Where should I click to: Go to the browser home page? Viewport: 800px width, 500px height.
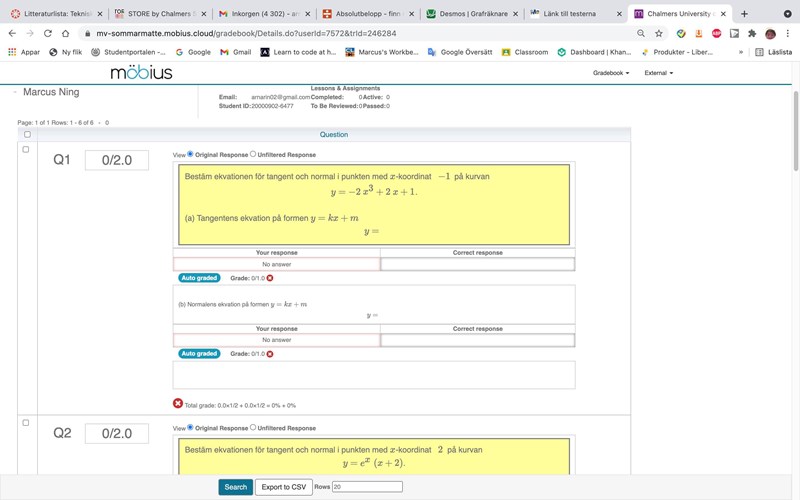[66, 33]
